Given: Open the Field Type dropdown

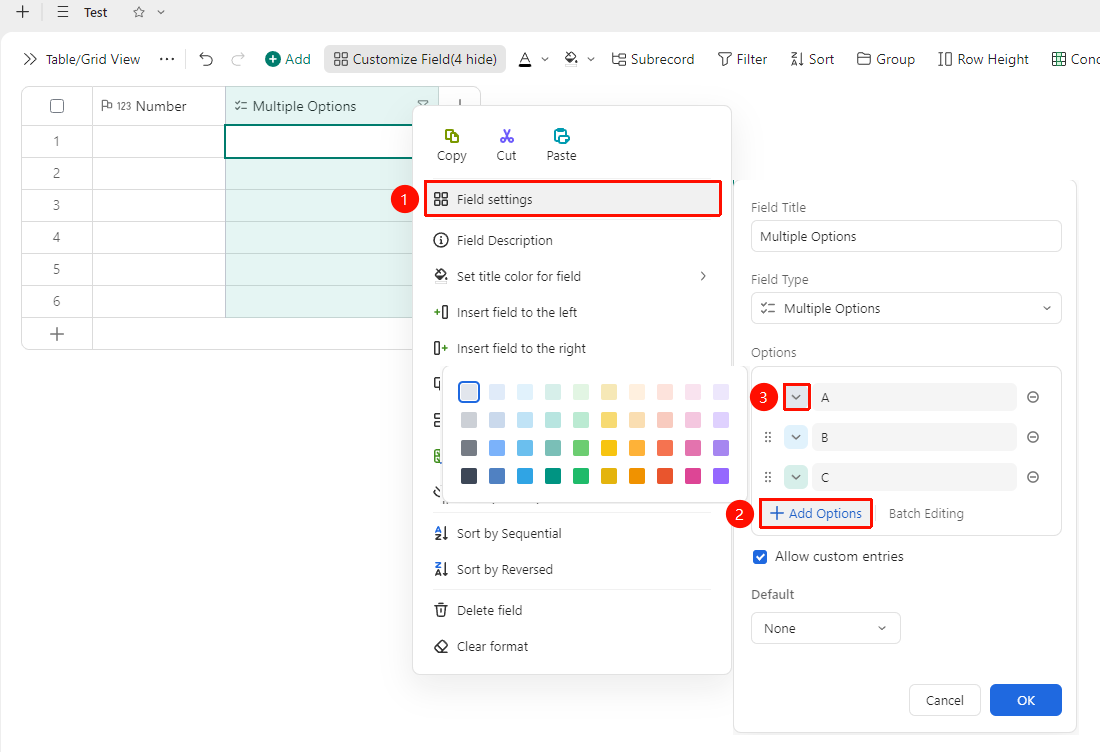Looking at the screenshot, I should [906, 309].
